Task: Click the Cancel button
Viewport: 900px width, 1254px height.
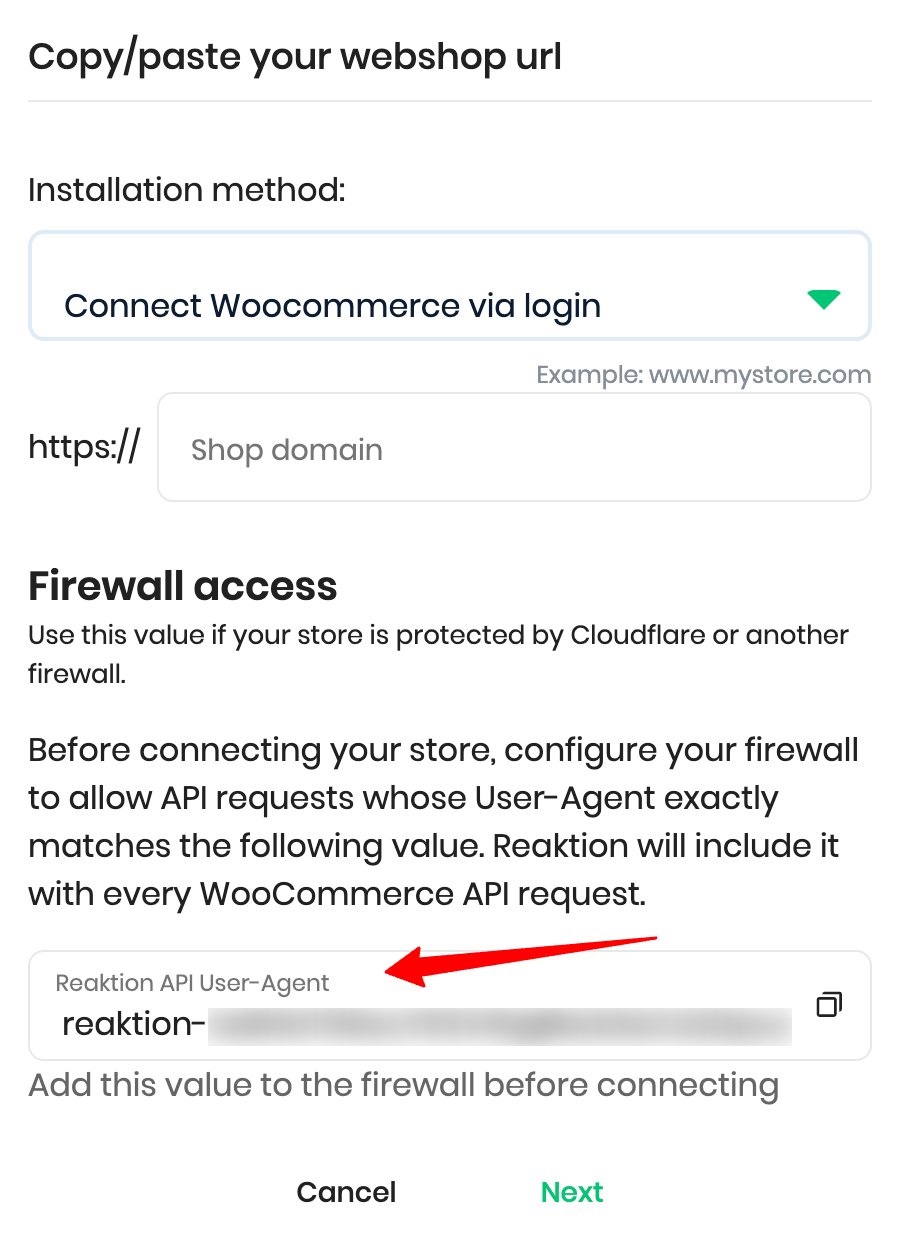Action: coord(346,1192)
